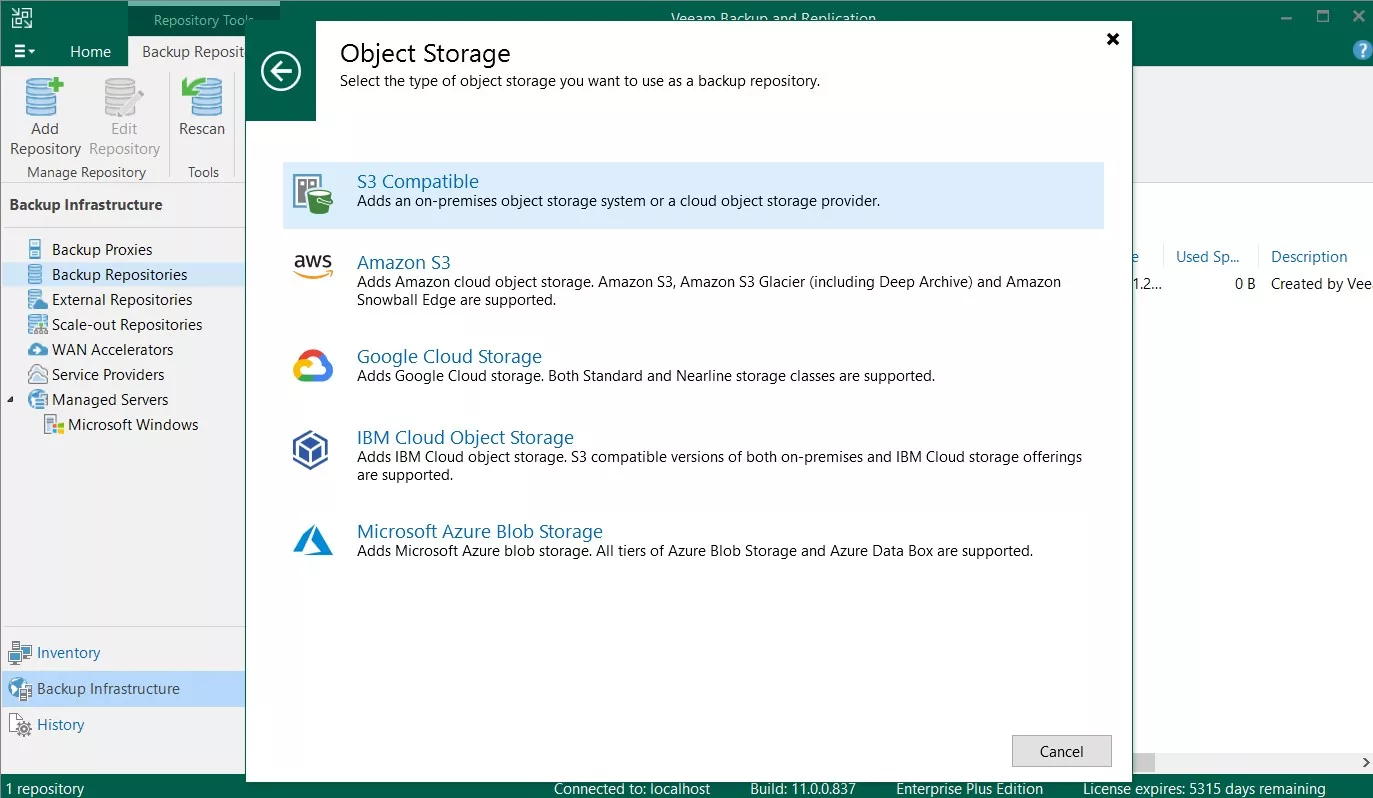Choose the Microsoft Azure Blob Storage icon
Viewport: 1373px width, 798px height.
[x=312, y=541]
